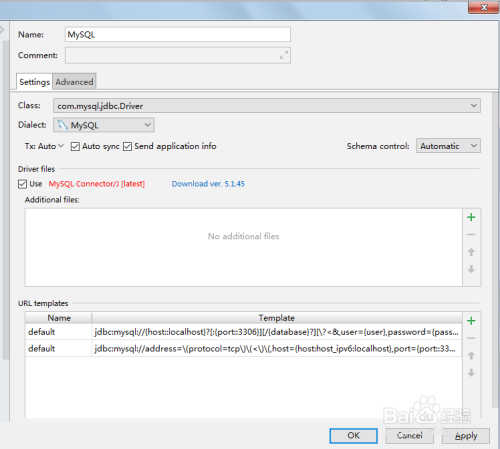Image resolution: width=500 pixels, height=449 pixels.
Task: Remove URL template with minus icon
Action: [x=471, y=338]
